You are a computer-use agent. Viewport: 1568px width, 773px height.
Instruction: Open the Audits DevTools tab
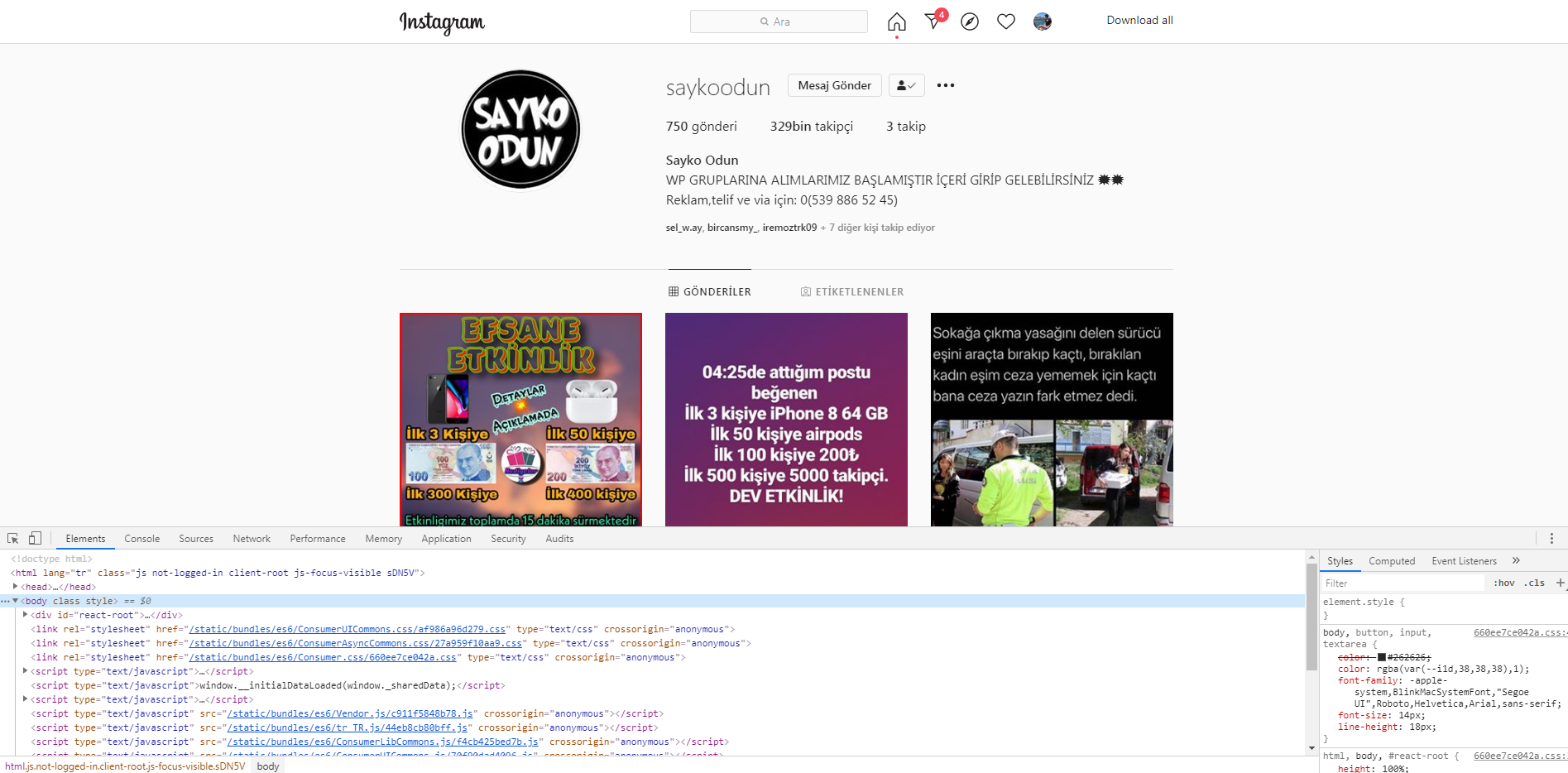click(x=559, y=539)
